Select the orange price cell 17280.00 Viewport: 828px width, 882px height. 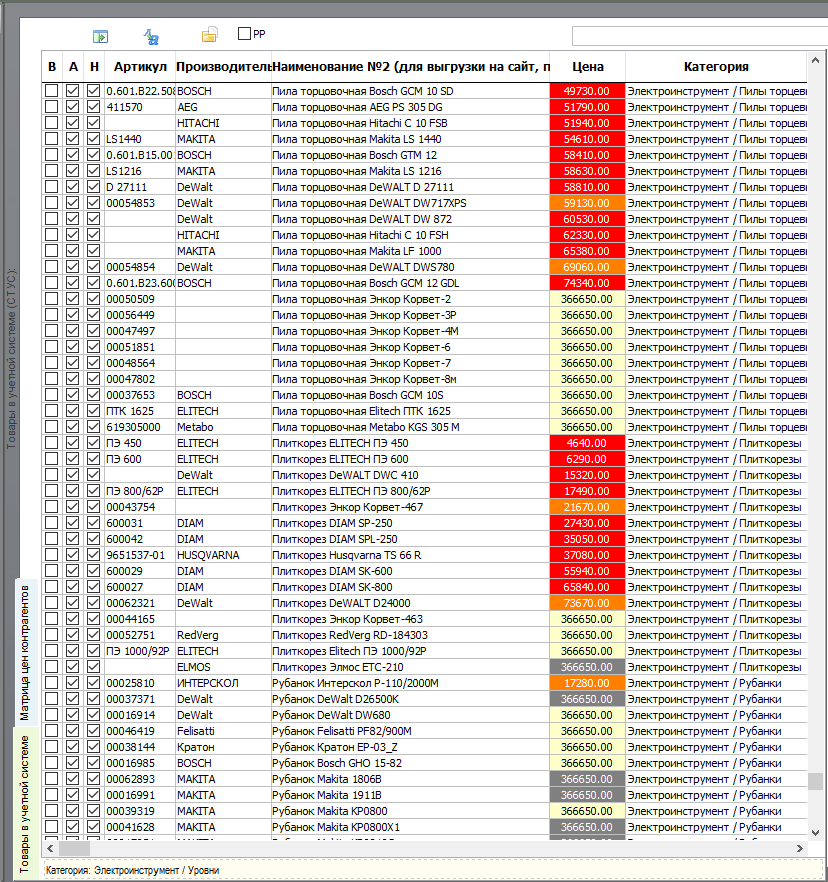(x=587, y=683)
